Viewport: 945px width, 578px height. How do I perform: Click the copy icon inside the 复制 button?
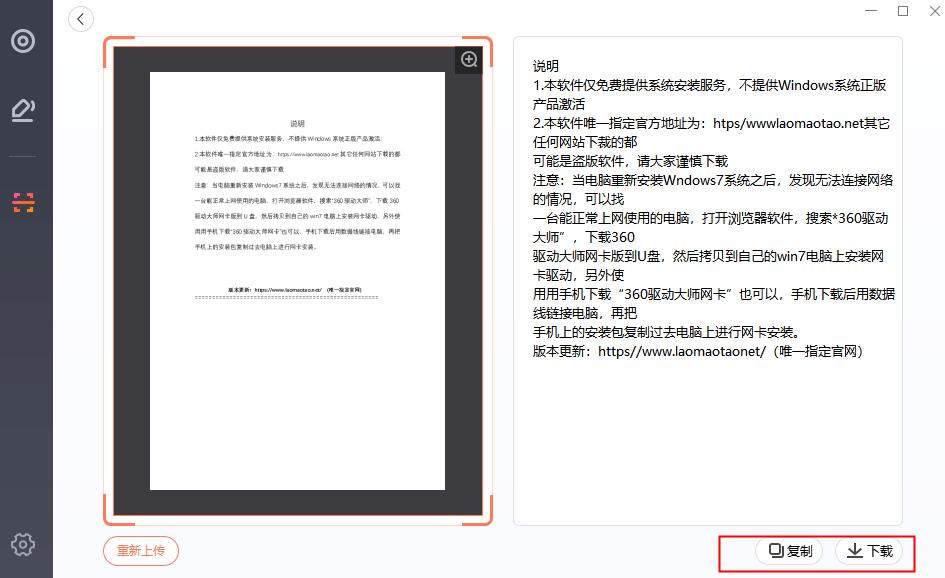click(778, 551)
